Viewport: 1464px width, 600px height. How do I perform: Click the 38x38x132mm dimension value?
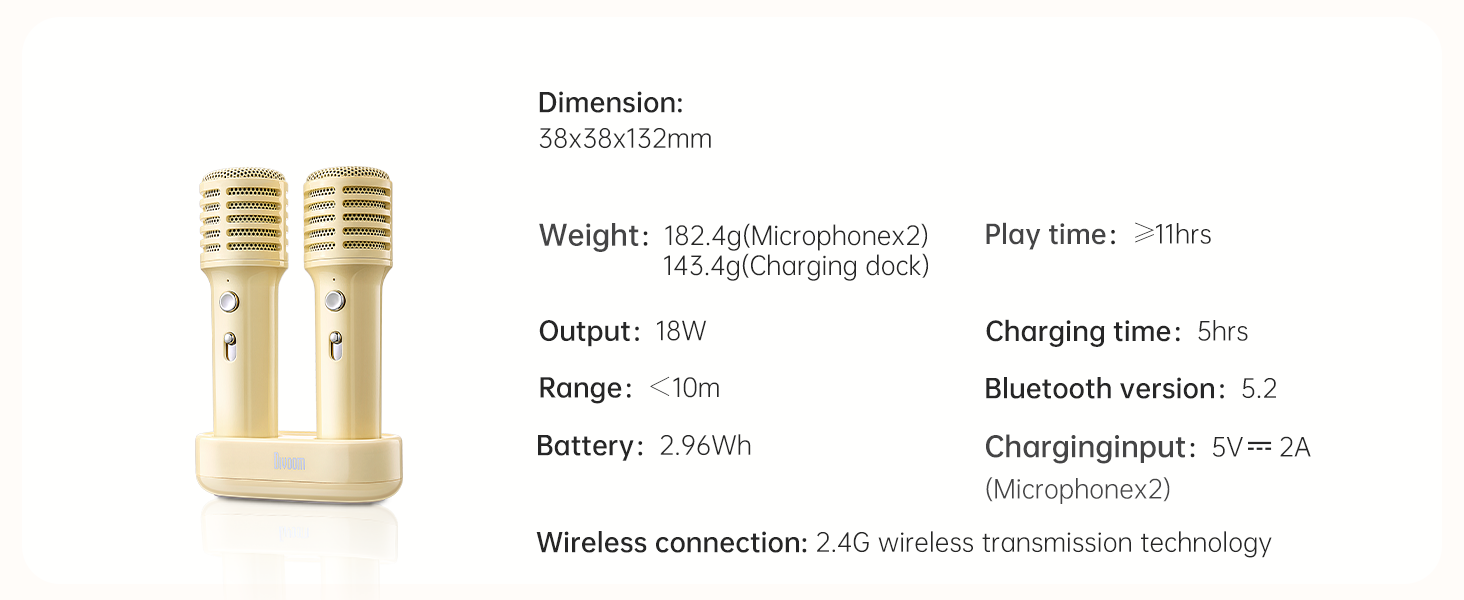625,139
